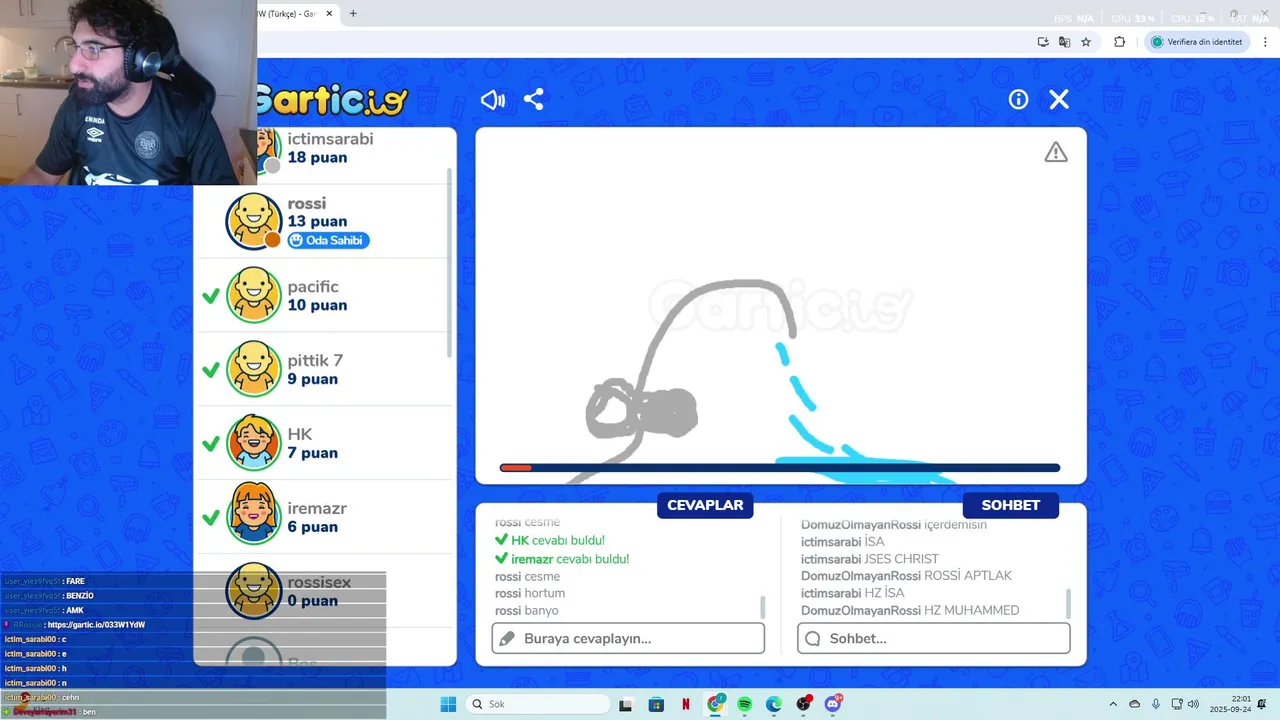Click the taskbar search box 'Sök'
The height and width of the screenshot is (720, 1280).
click(538, 704)
